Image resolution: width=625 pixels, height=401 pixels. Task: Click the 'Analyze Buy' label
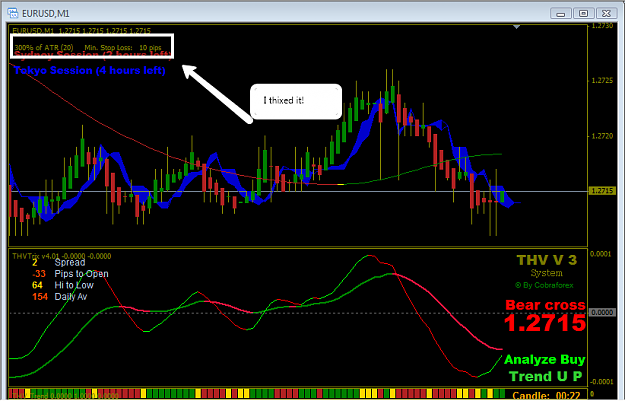[544, 360]
